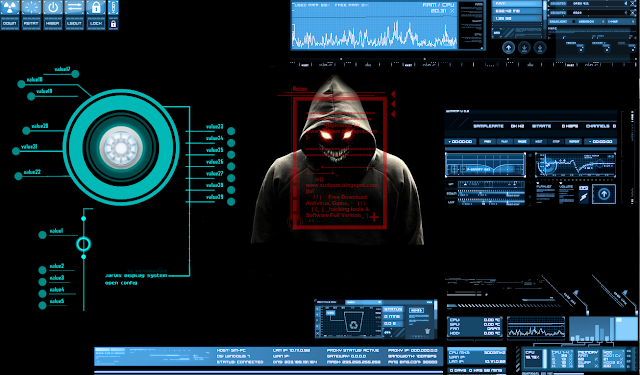
Task: Click the value22 node dot
Action: pyautogui.click(x=18, y=176)
